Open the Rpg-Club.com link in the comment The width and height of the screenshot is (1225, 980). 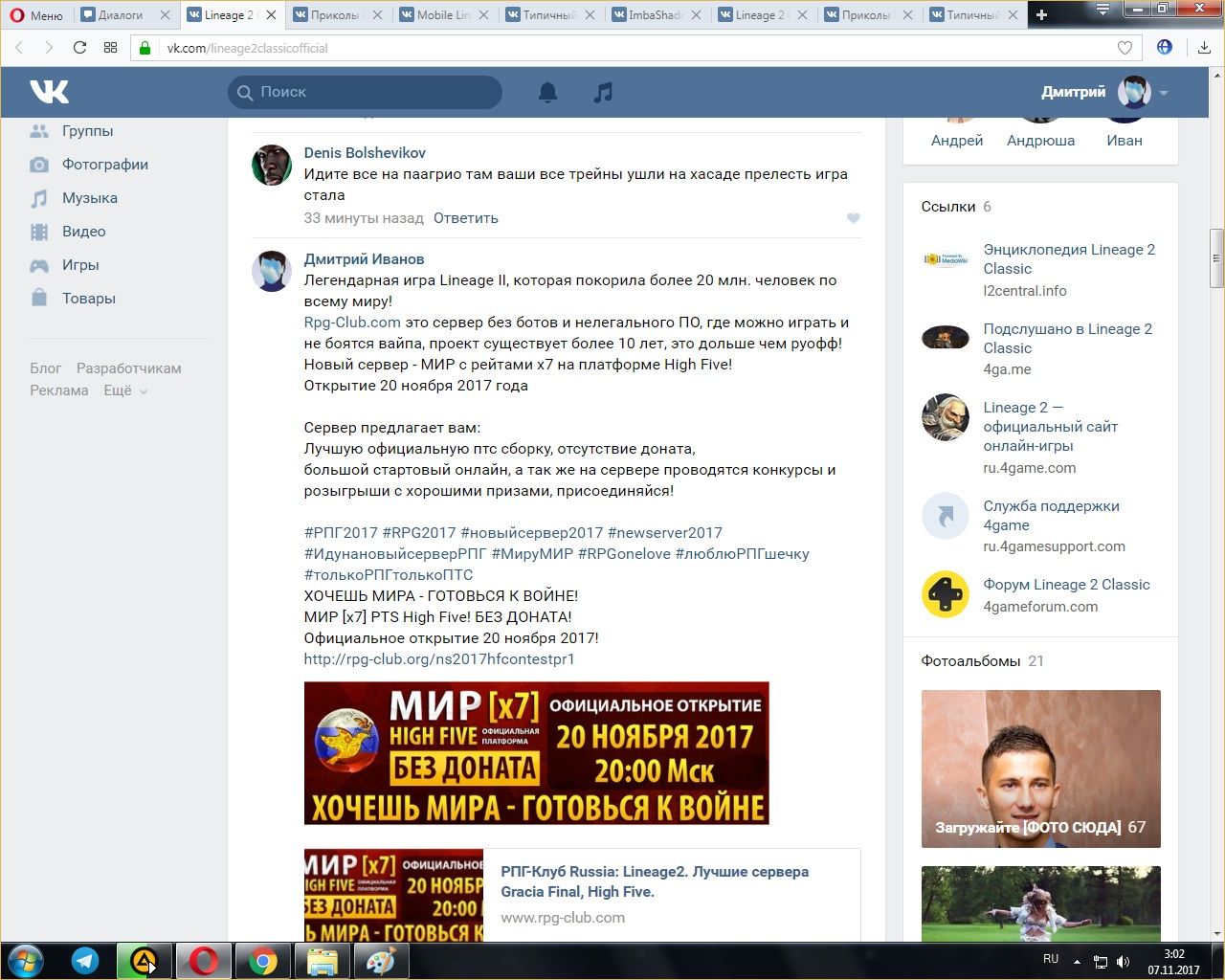[x=352, y=323]
